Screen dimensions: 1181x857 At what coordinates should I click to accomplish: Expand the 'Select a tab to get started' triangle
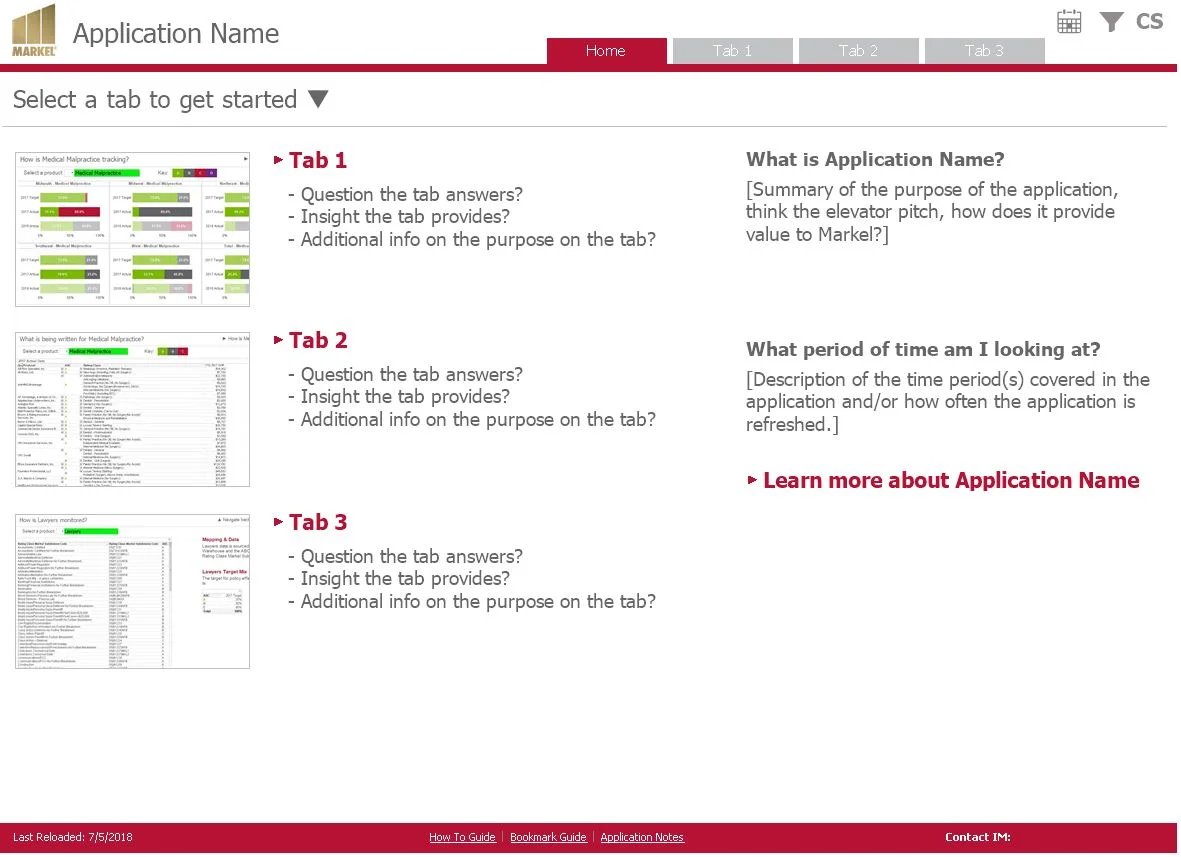(x=317, y=98)
